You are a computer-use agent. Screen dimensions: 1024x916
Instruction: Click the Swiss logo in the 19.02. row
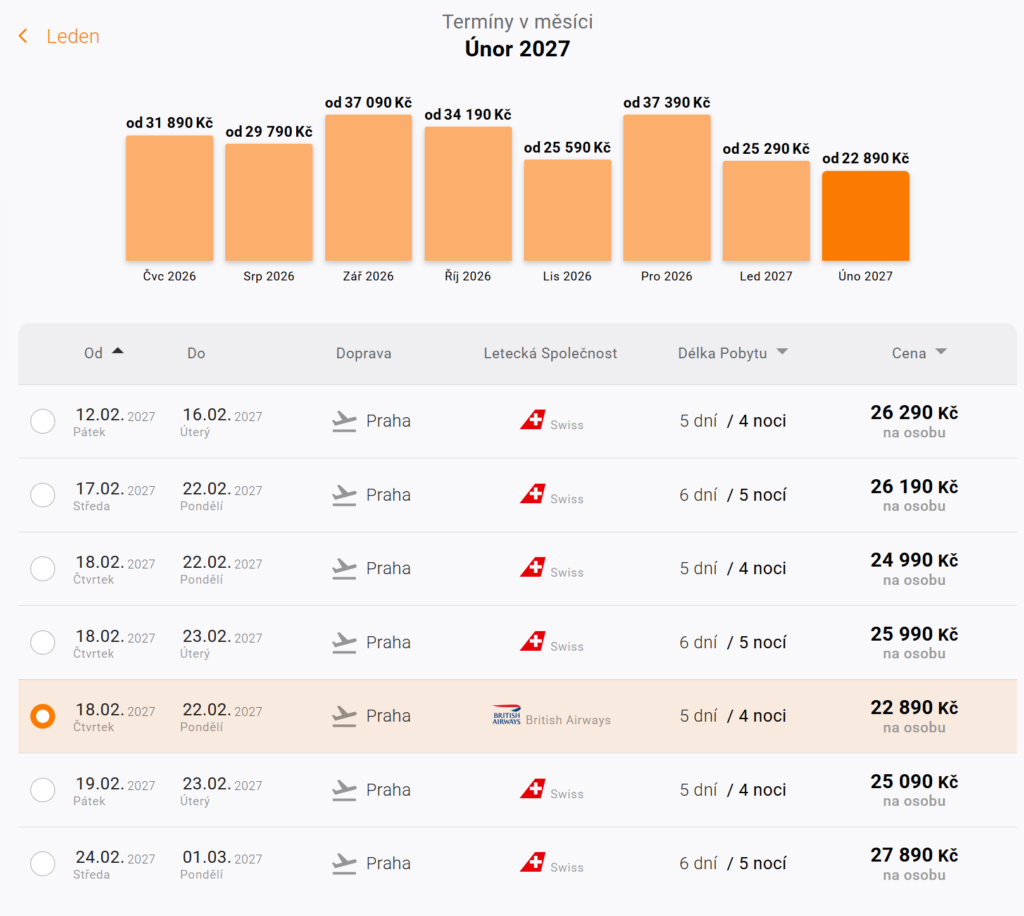coord(532,789)
